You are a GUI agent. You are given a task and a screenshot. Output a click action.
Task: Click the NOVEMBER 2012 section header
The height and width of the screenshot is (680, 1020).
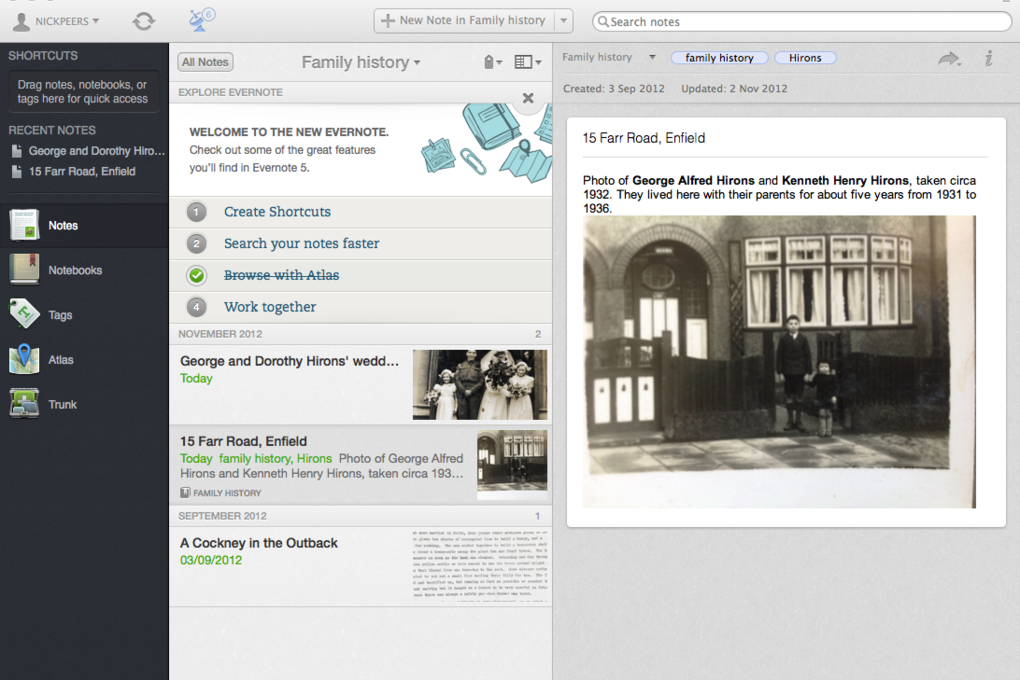click(x=360, y=334)
